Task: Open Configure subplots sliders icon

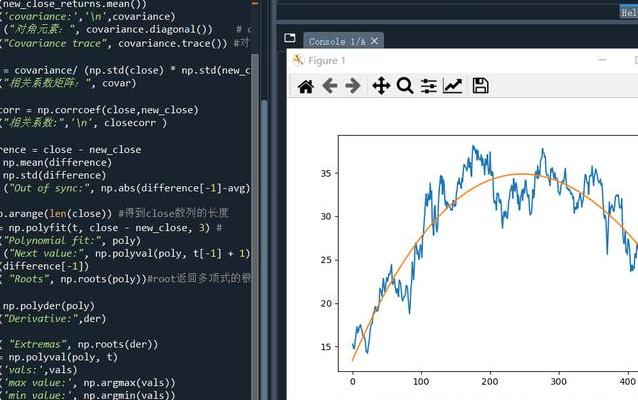Action: click(428, 86)
